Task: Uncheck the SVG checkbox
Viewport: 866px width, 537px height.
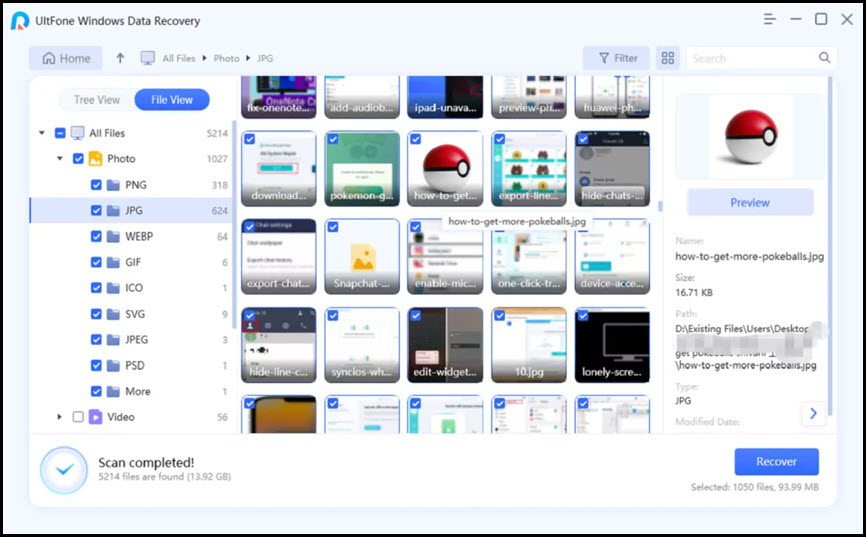Action: (x=96, y=314)
